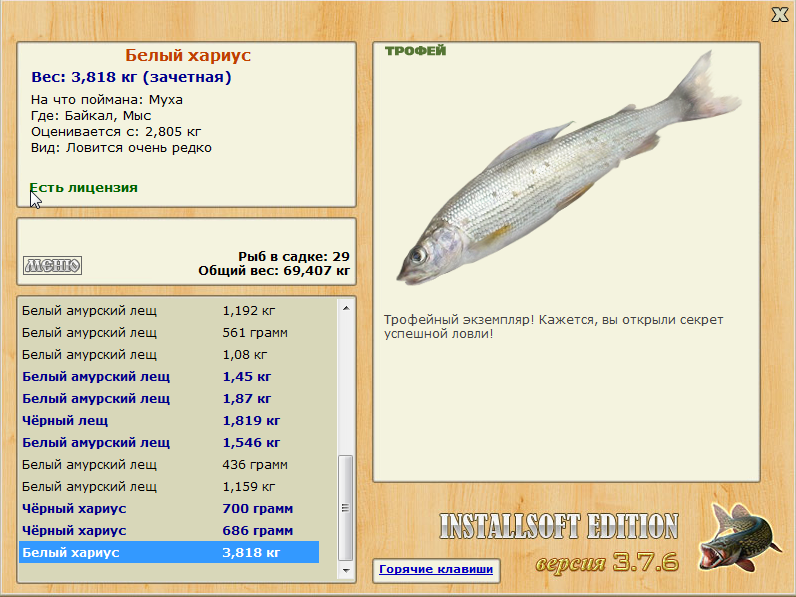Viewport: 796px width, 597px height.
Task: Close the fish keepnet window with X
Action: (x=779, y=15)
